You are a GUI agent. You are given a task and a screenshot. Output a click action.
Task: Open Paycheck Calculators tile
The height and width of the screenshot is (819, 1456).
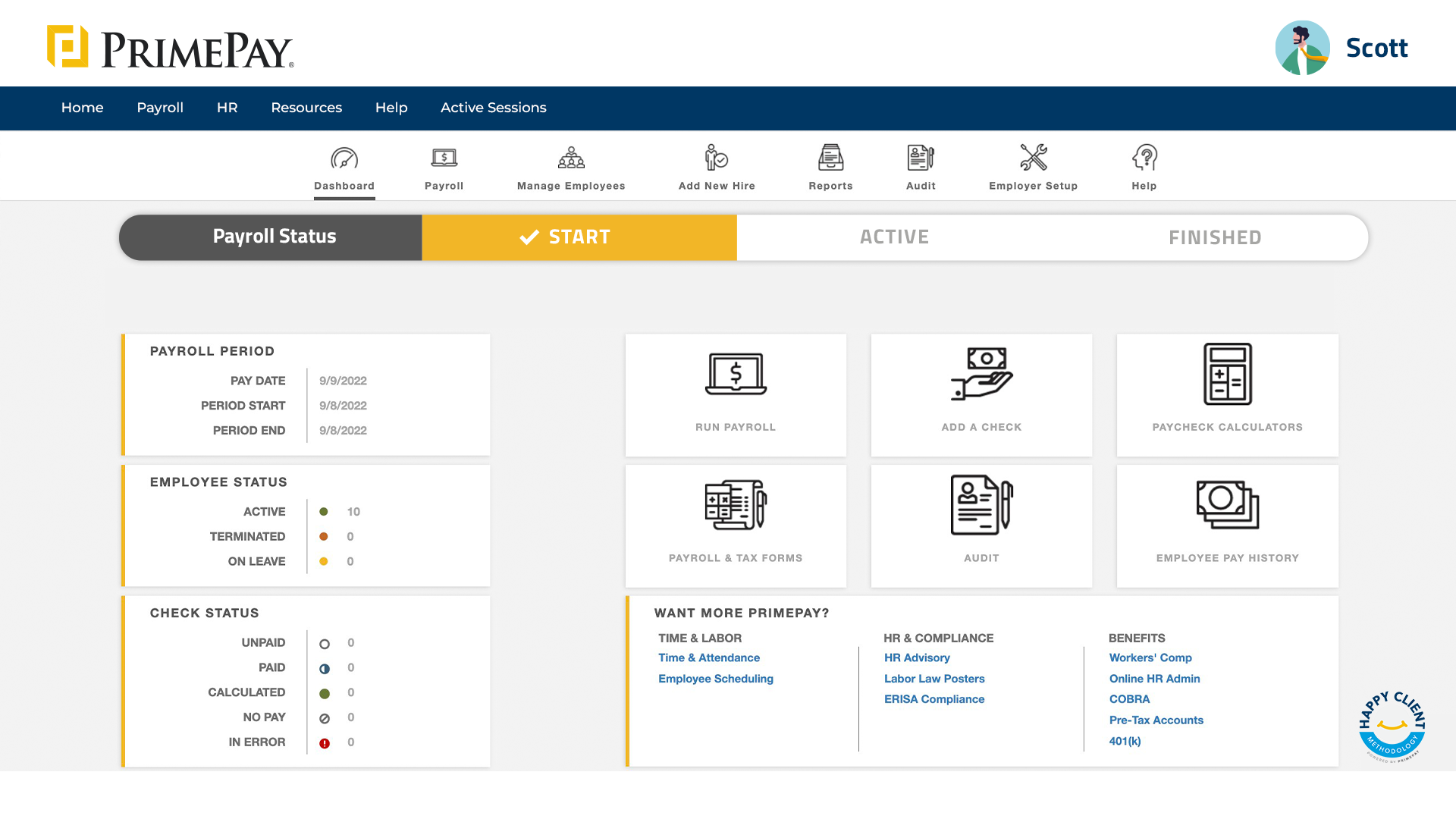coord(1227,394)
